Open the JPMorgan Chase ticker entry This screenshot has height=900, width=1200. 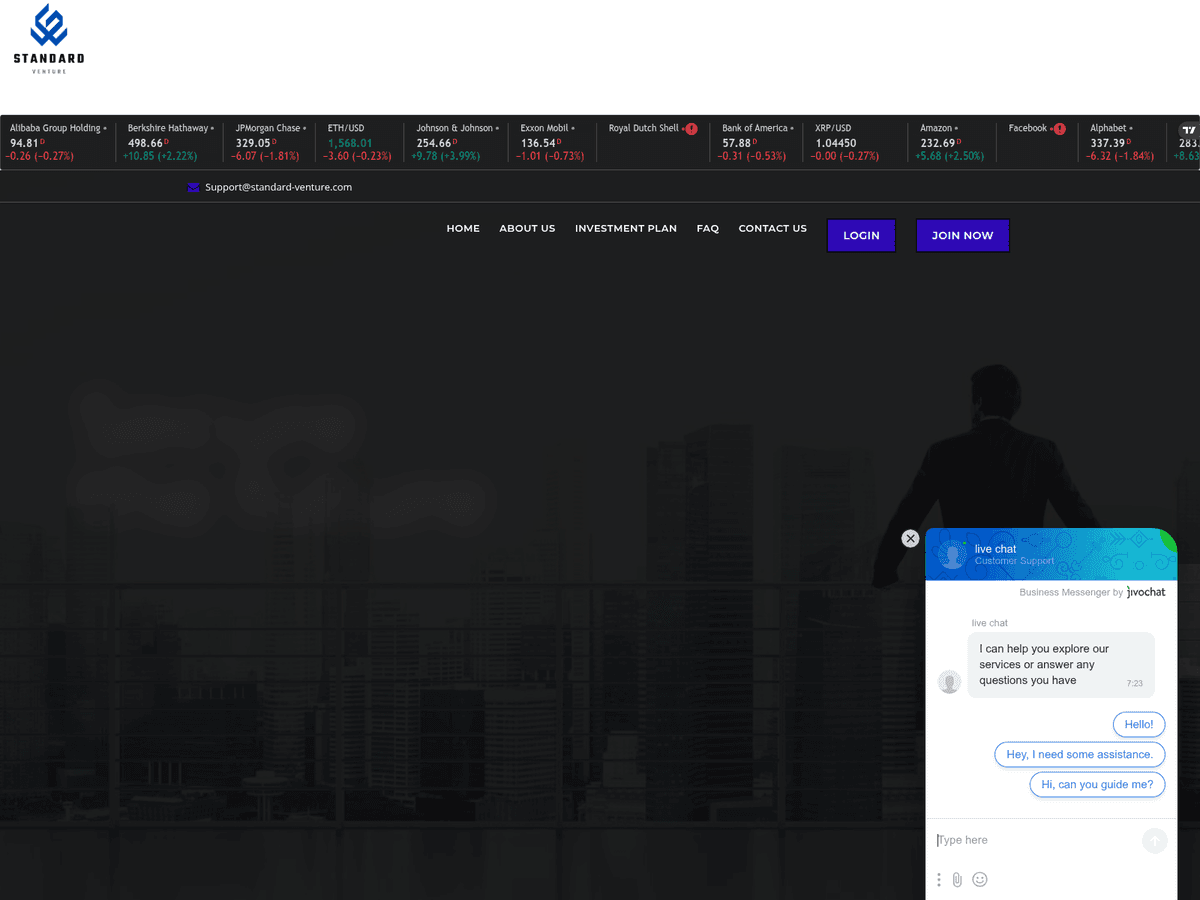point(271,142)
